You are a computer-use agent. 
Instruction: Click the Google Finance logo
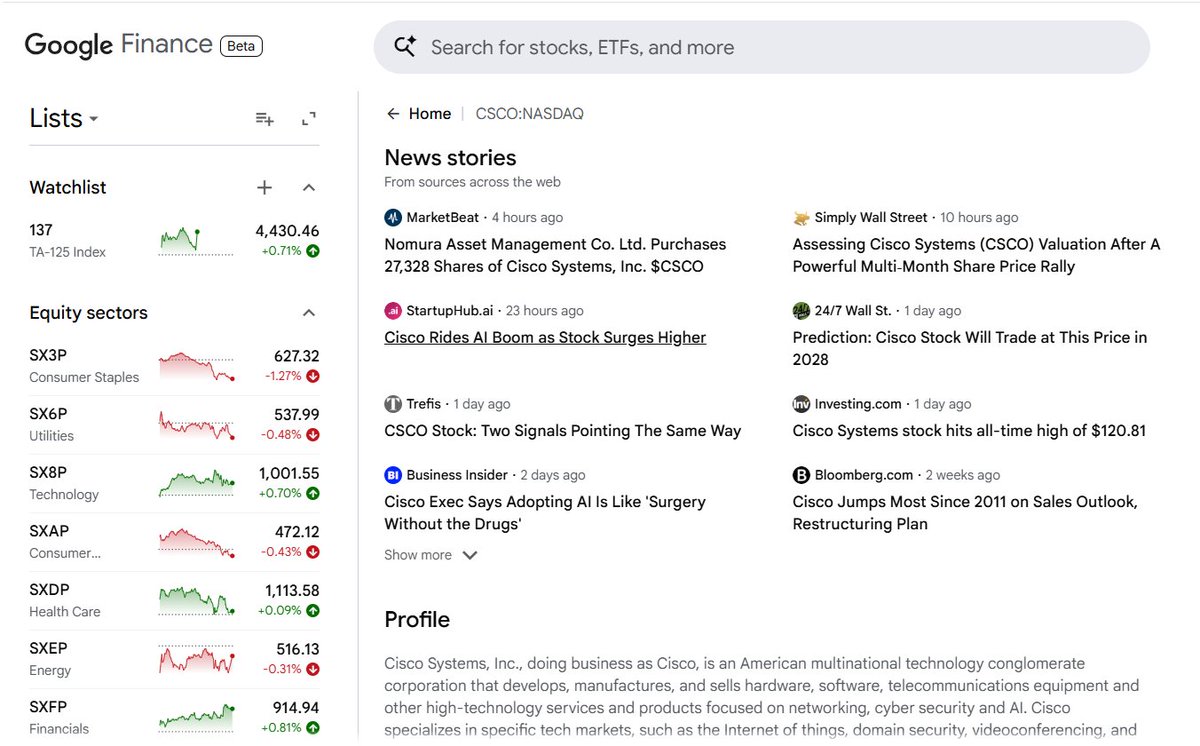[118, 45]
